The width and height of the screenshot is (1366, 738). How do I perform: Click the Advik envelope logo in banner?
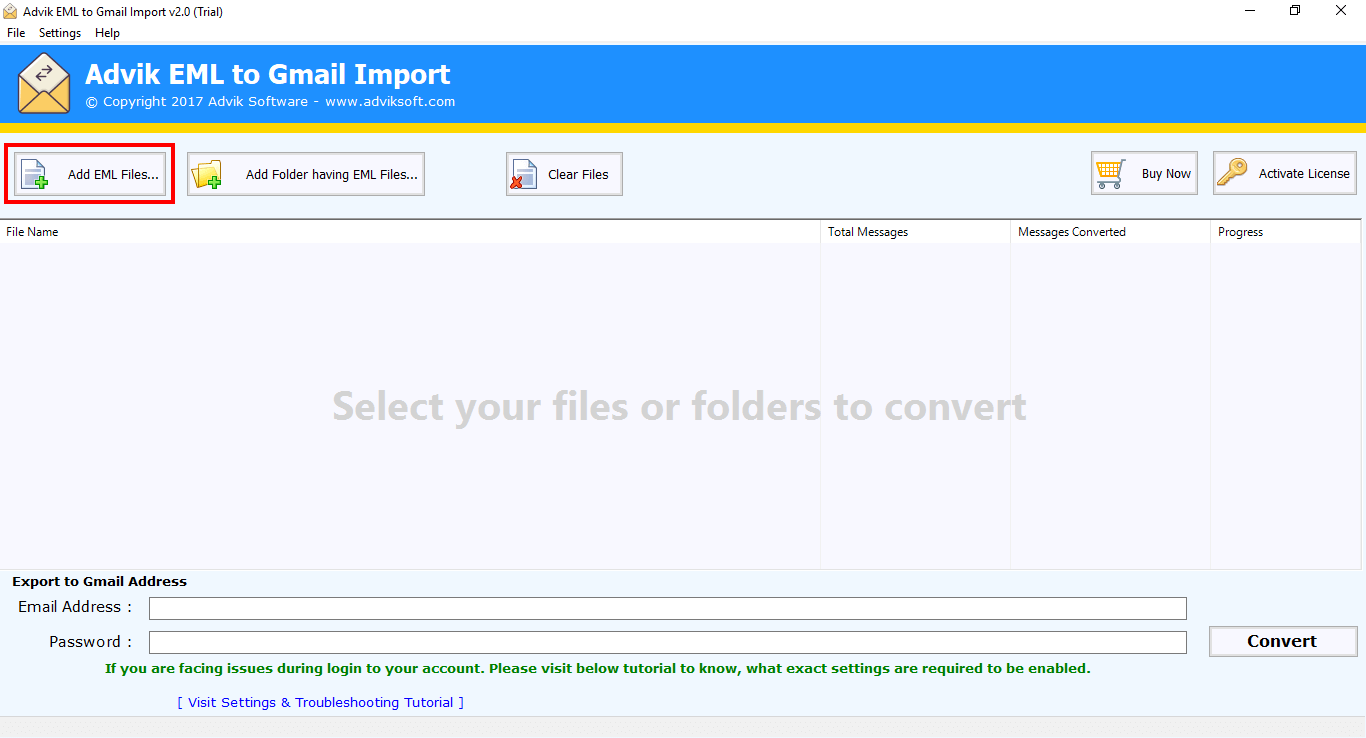[44, 83]
